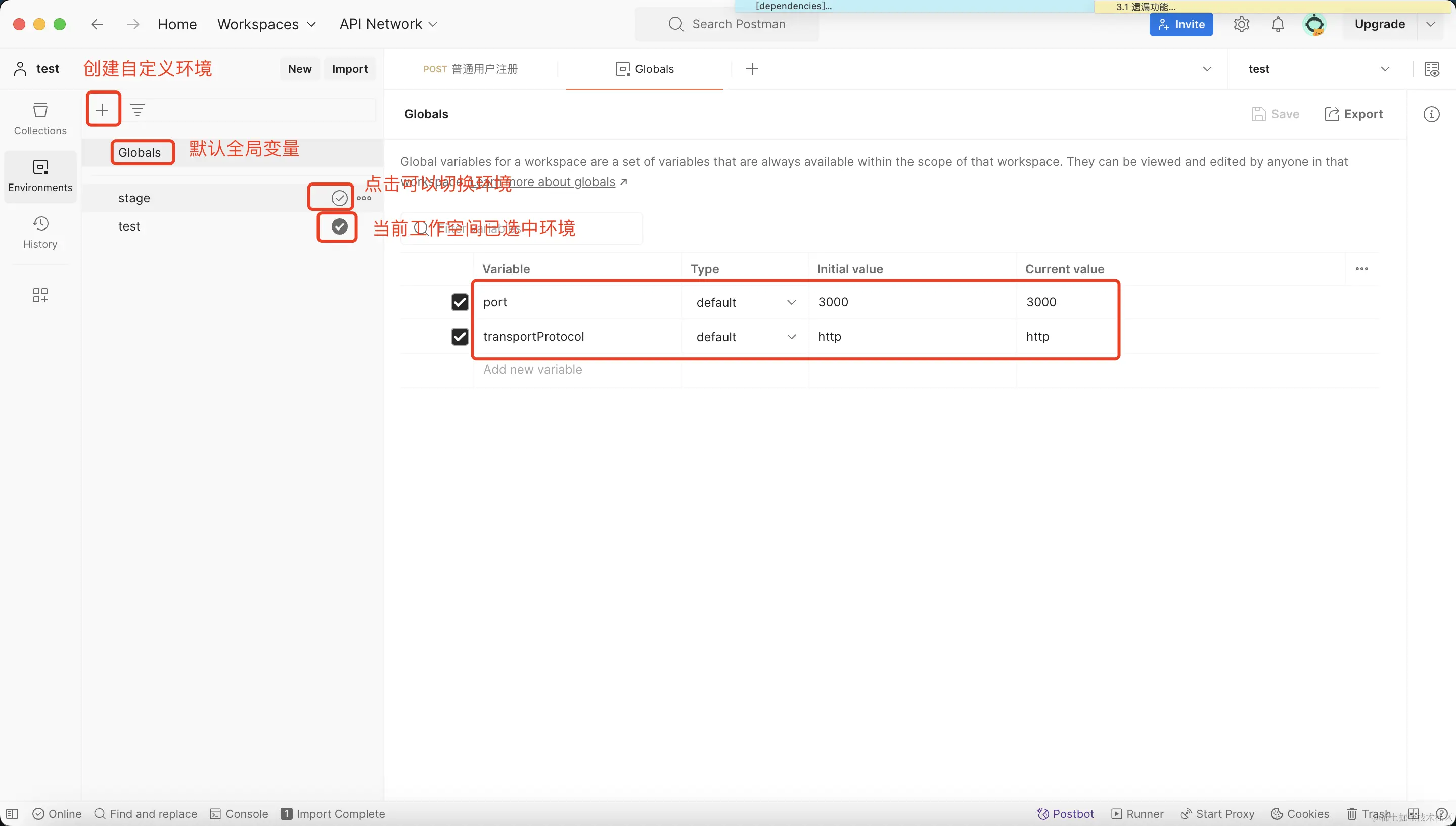Uncheck the transportProtocol variable checkbox
Screen dimensions: 1456x826
click(x=460, y=337)
